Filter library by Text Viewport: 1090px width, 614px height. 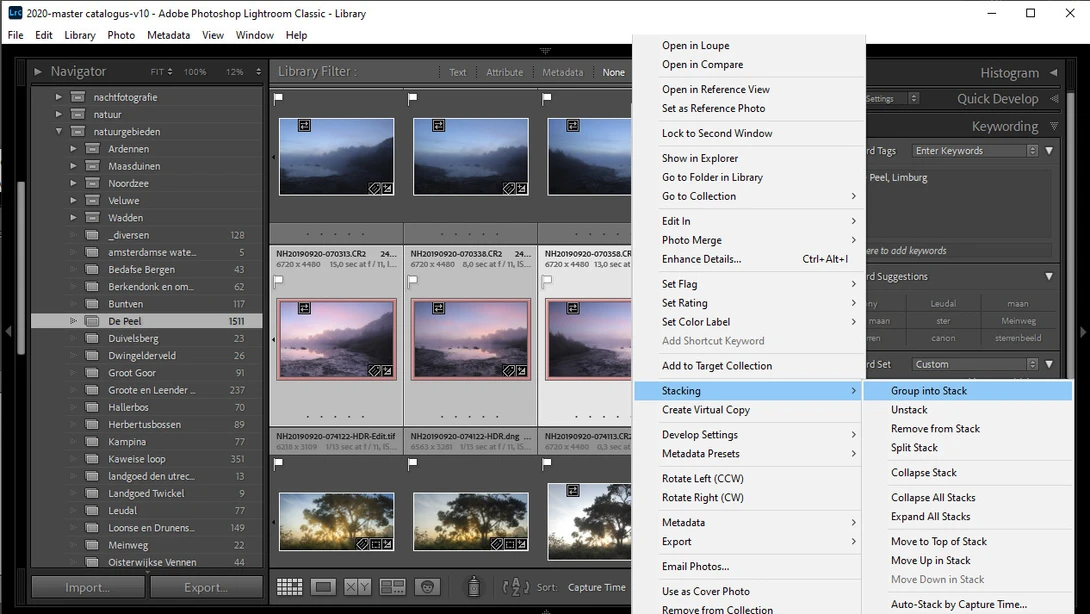click(x=457, y=72)
